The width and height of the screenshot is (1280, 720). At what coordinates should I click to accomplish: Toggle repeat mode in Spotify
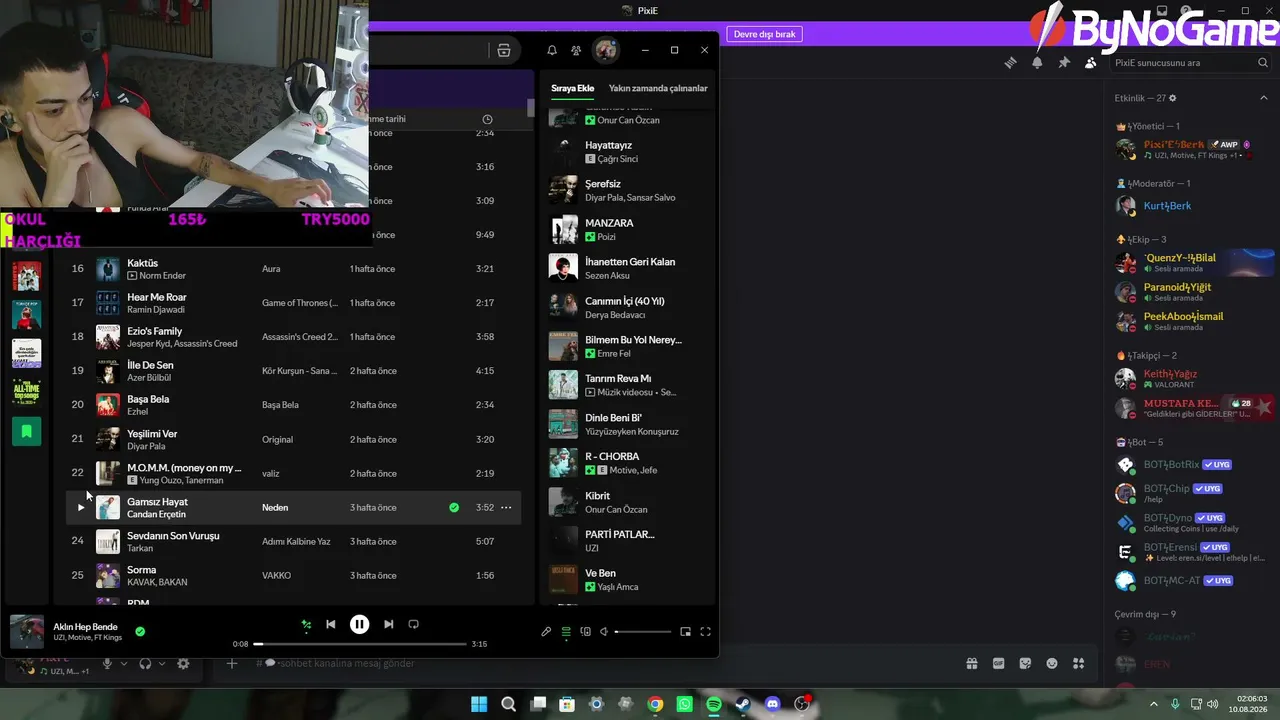[413, 624]
